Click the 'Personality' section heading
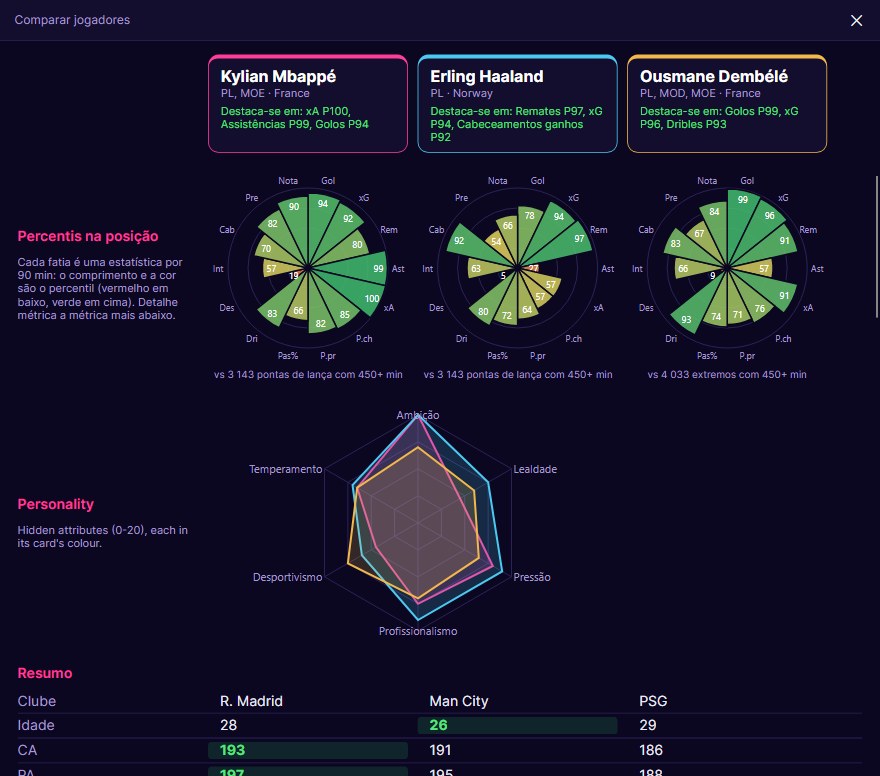This screenshot has height=776, width=880. (x=56, y=504)
